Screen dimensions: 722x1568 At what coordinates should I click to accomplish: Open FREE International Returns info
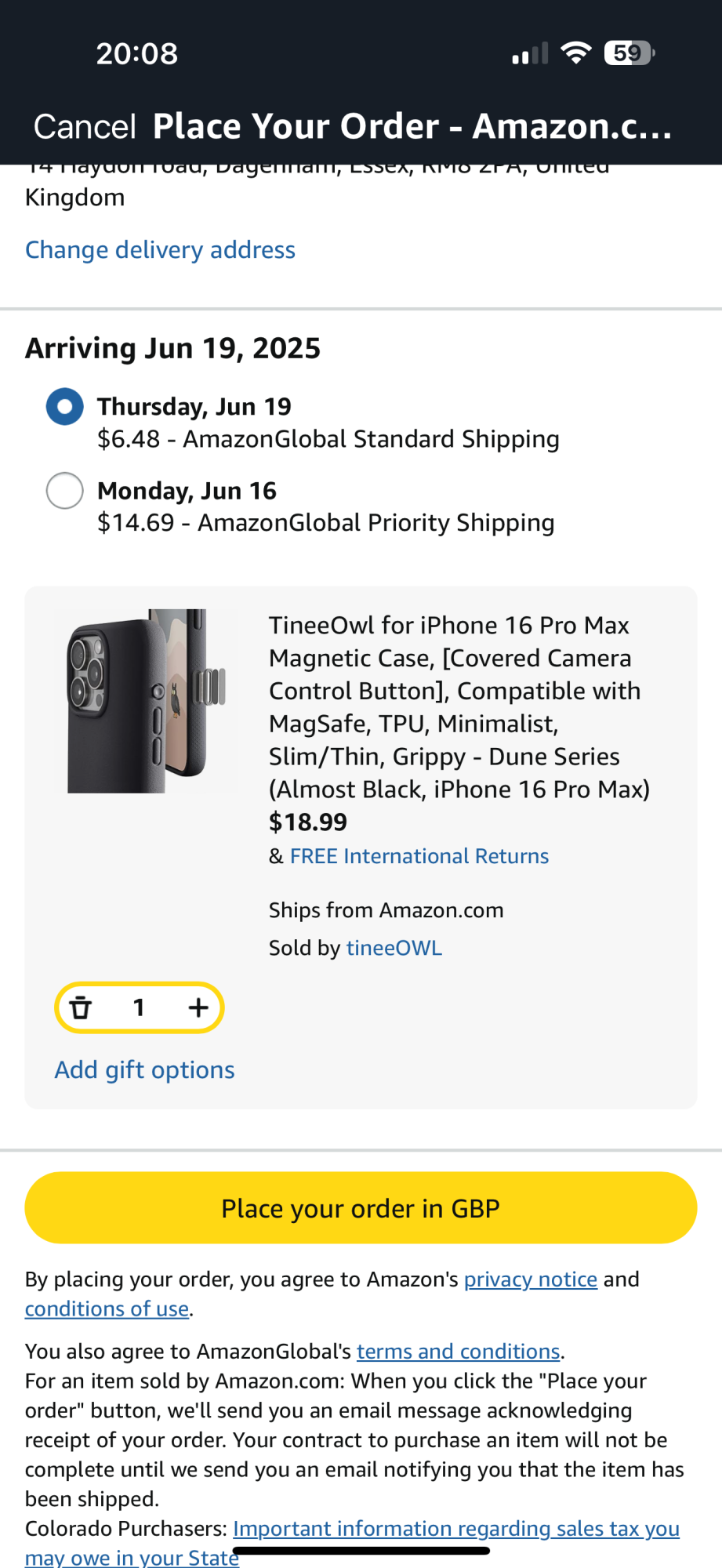419,856
